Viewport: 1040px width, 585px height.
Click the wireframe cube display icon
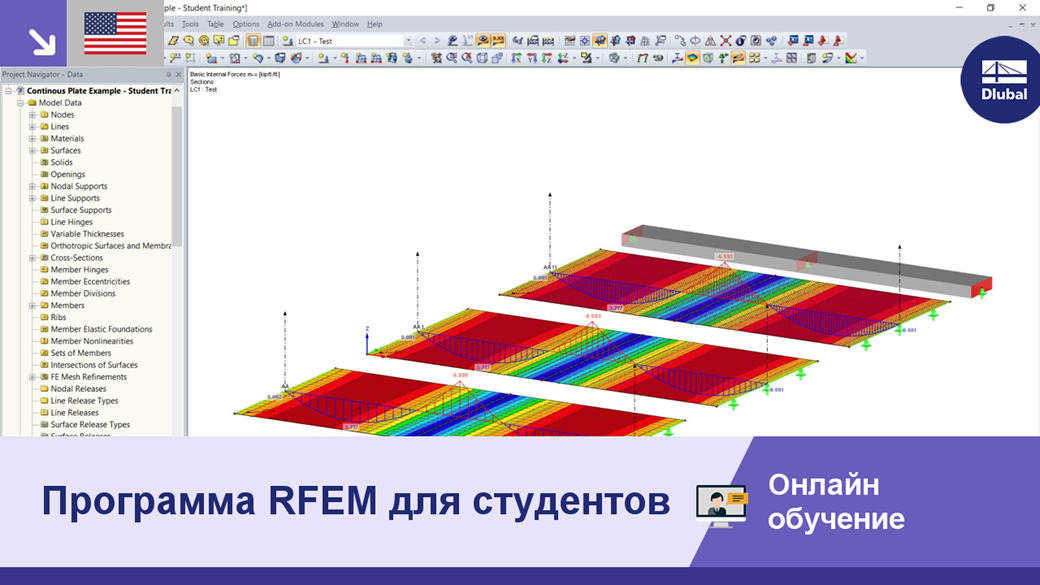click(x=482, y=58)
